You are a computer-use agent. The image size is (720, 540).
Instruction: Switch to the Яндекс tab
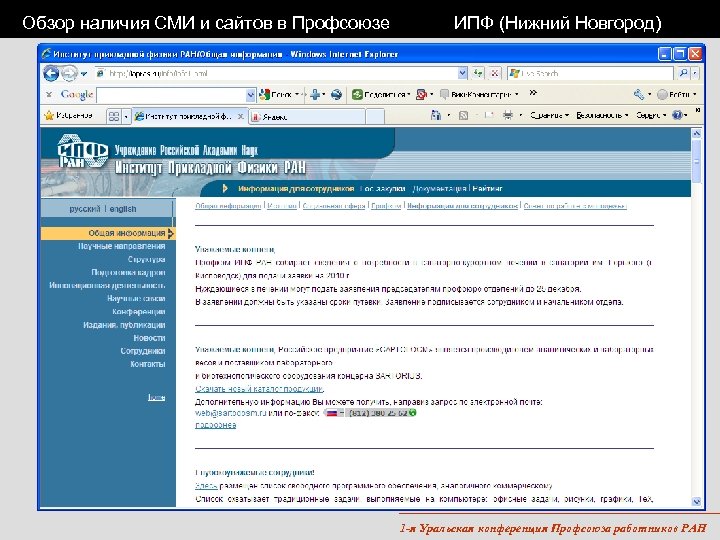pyautogui.click(x=307, y=117)
